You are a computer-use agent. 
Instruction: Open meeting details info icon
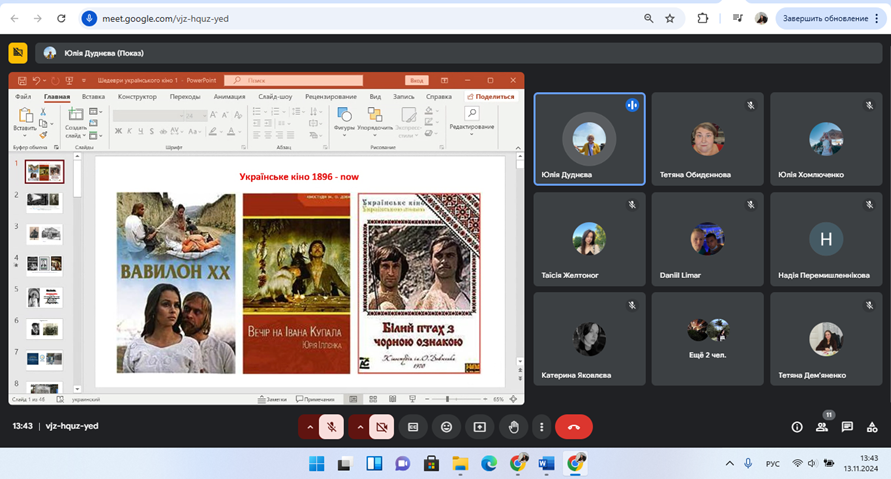click(x=797, y=427)
